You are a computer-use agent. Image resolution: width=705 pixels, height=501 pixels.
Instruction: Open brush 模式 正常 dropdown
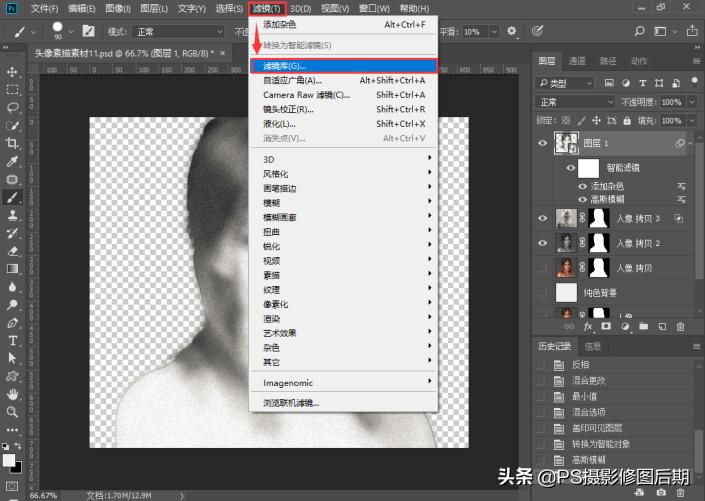179,31
